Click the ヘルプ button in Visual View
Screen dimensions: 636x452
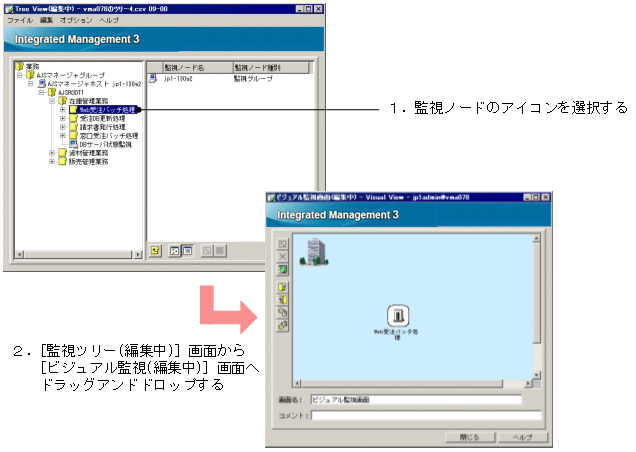coord(522,437)
